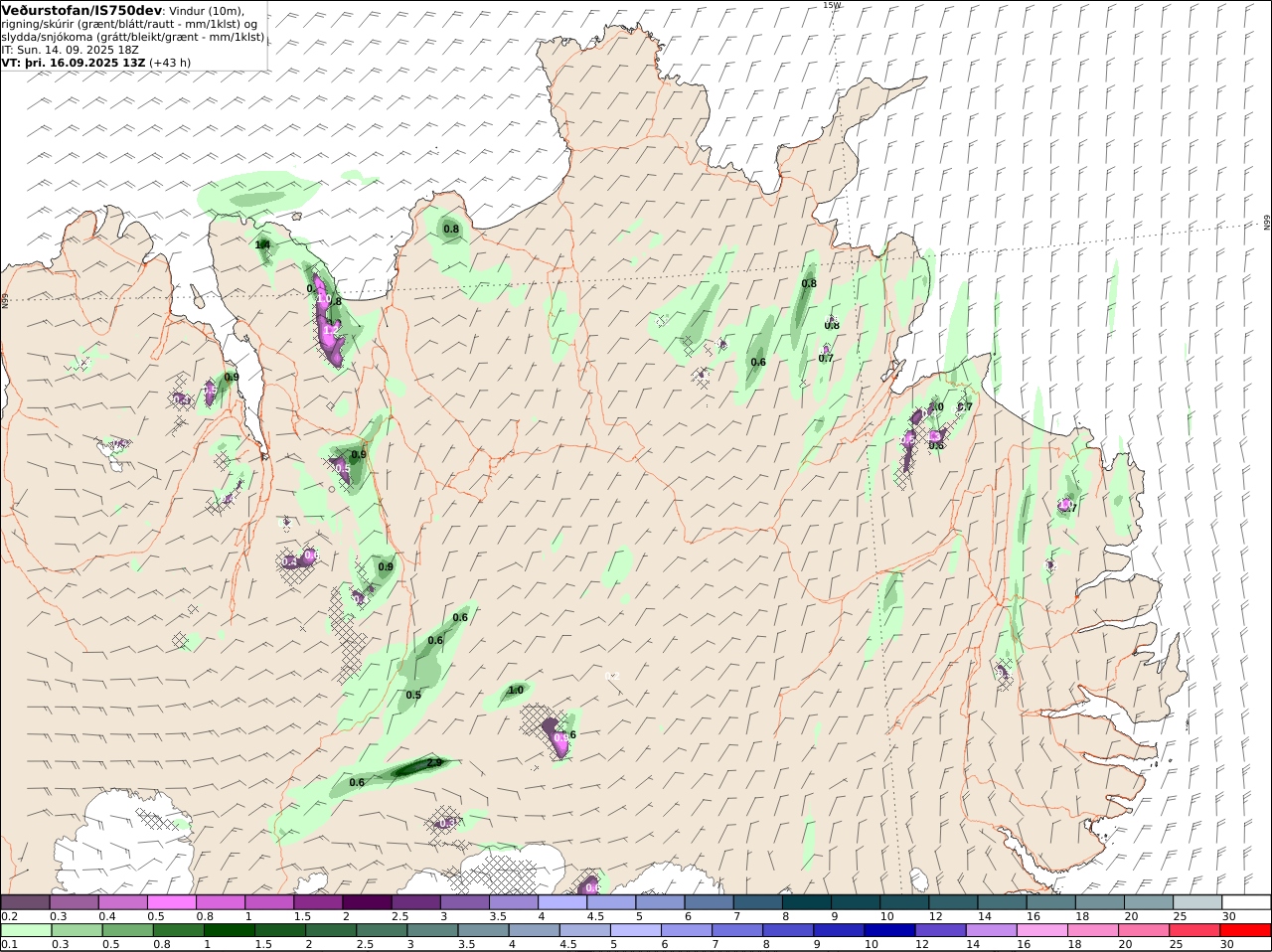This screenshot has height=952, width=1272.
Task: Click the '(+43 h)' forecast offset text
Action: [170, 62]
